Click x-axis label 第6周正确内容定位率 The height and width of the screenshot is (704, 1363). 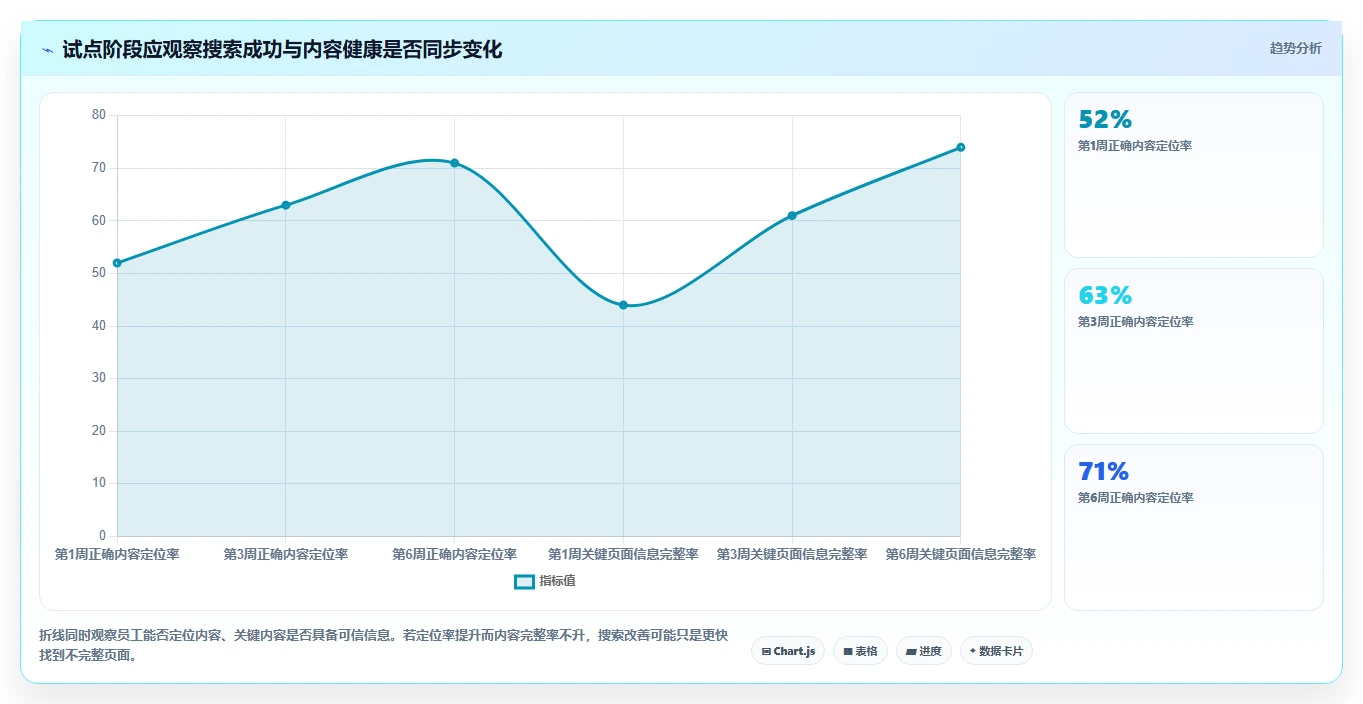[454, 554]
